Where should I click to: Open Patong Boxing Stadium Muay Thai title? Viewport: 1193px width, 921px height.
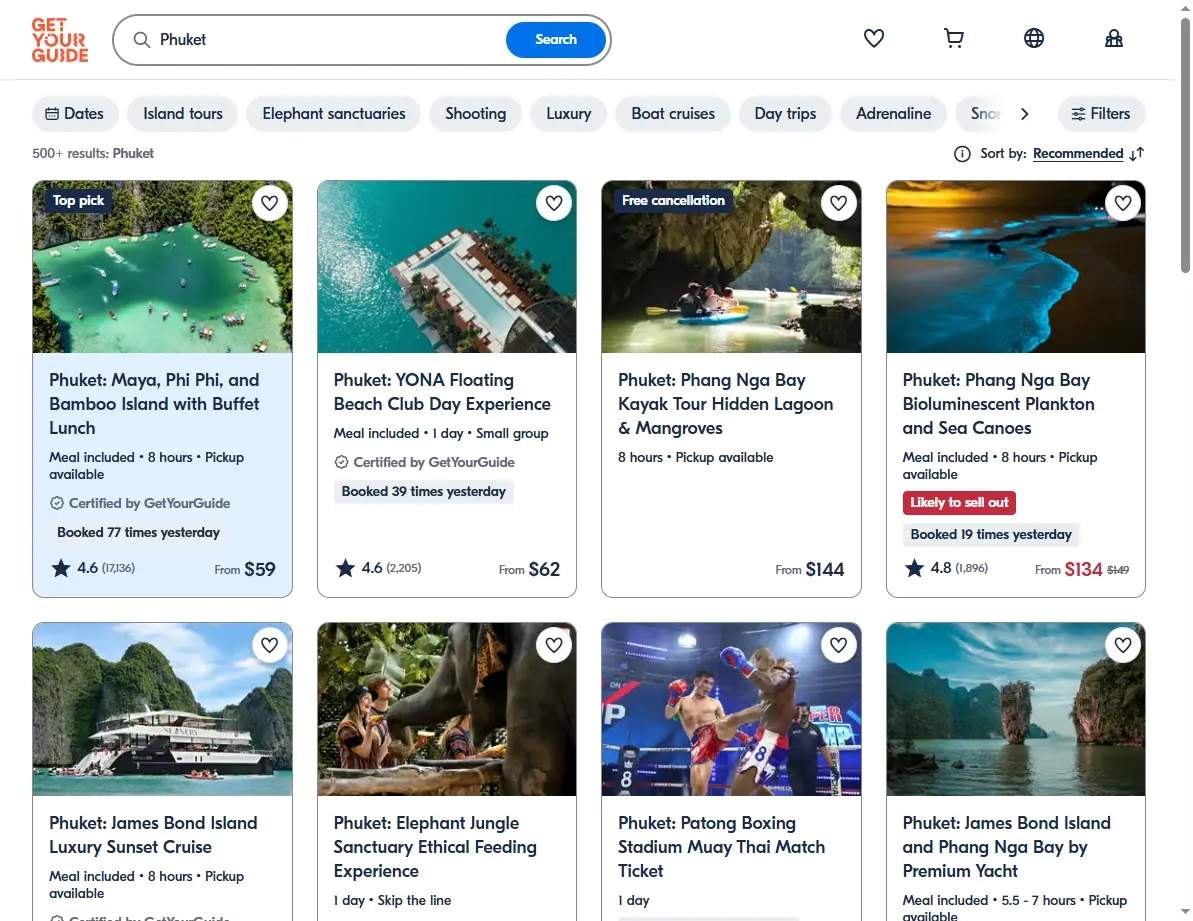point(721,846)
